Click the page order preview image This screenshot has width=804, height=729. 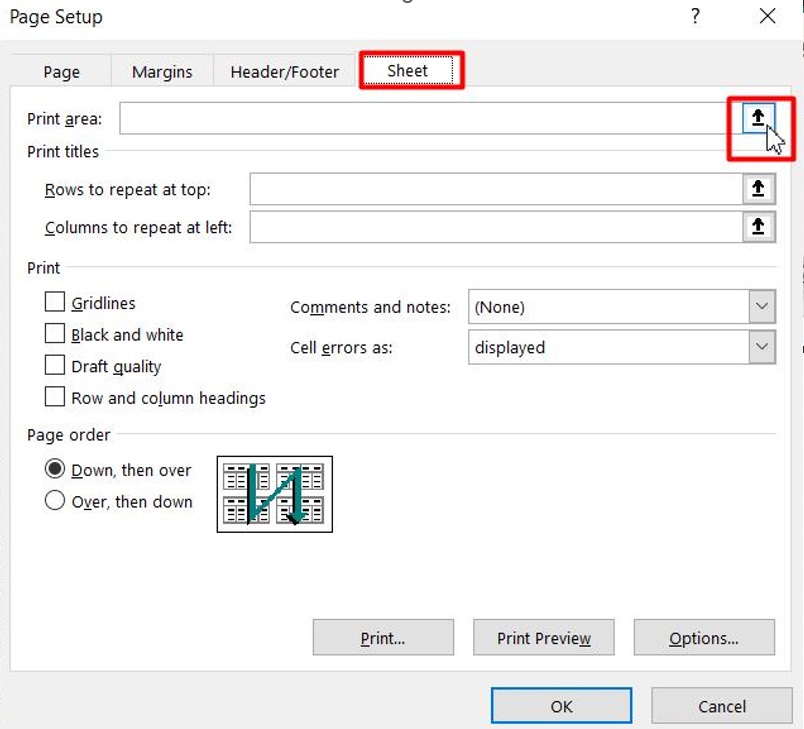(275, 494)
